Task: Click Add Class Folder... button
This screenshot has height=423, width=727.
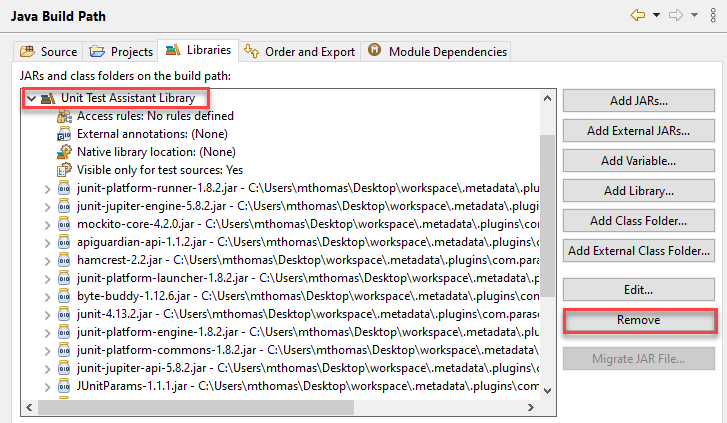Action: 638,221
